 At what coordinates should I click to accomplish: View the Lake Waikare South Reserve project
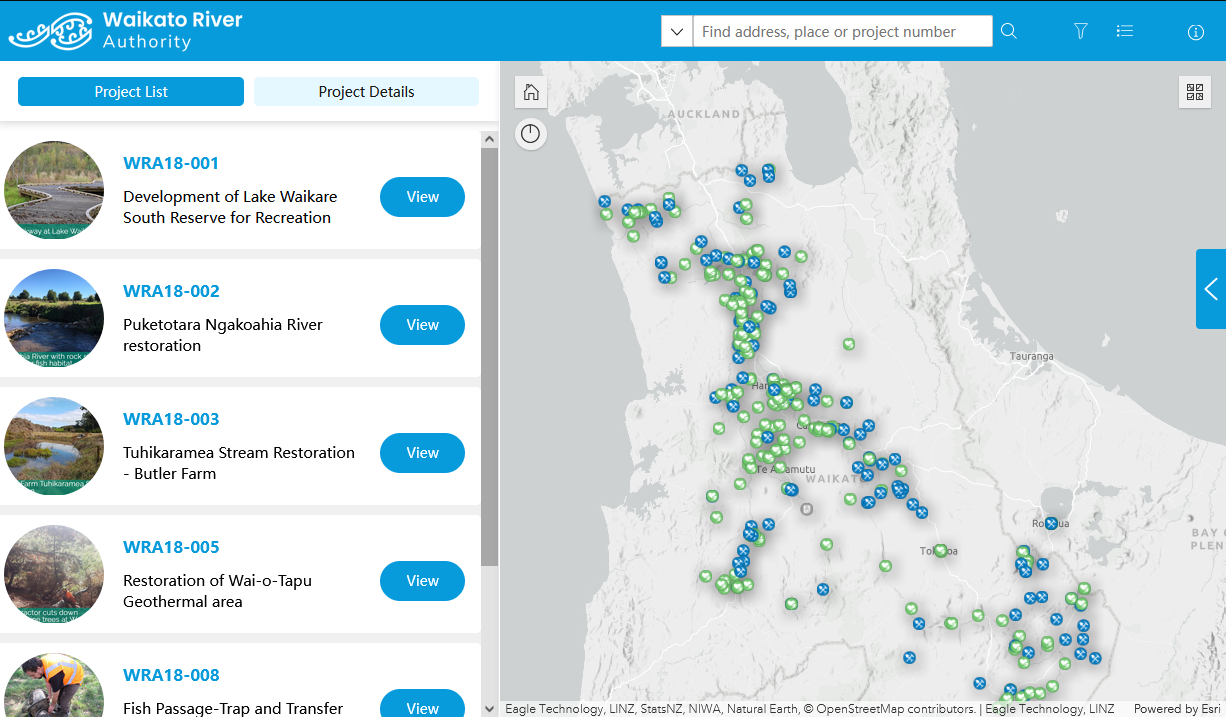(422, 197)
